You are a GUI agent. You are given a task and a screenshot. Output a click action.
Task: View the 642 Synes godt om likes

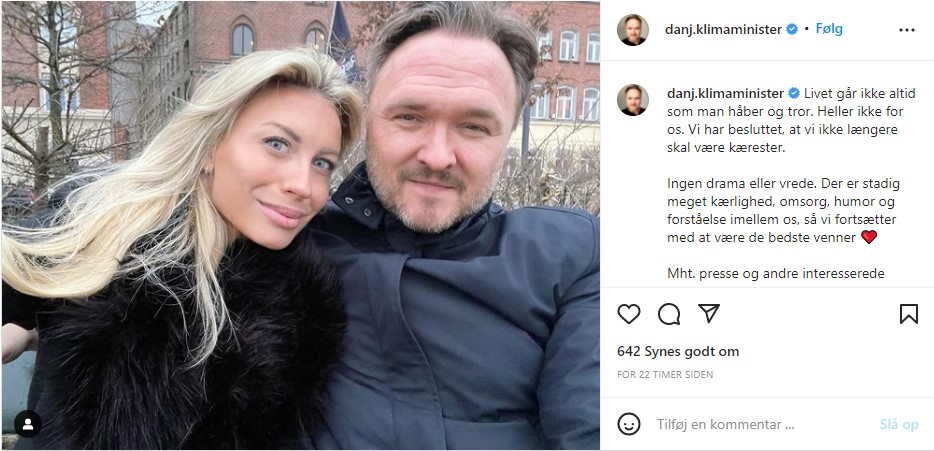coord(678,352)
